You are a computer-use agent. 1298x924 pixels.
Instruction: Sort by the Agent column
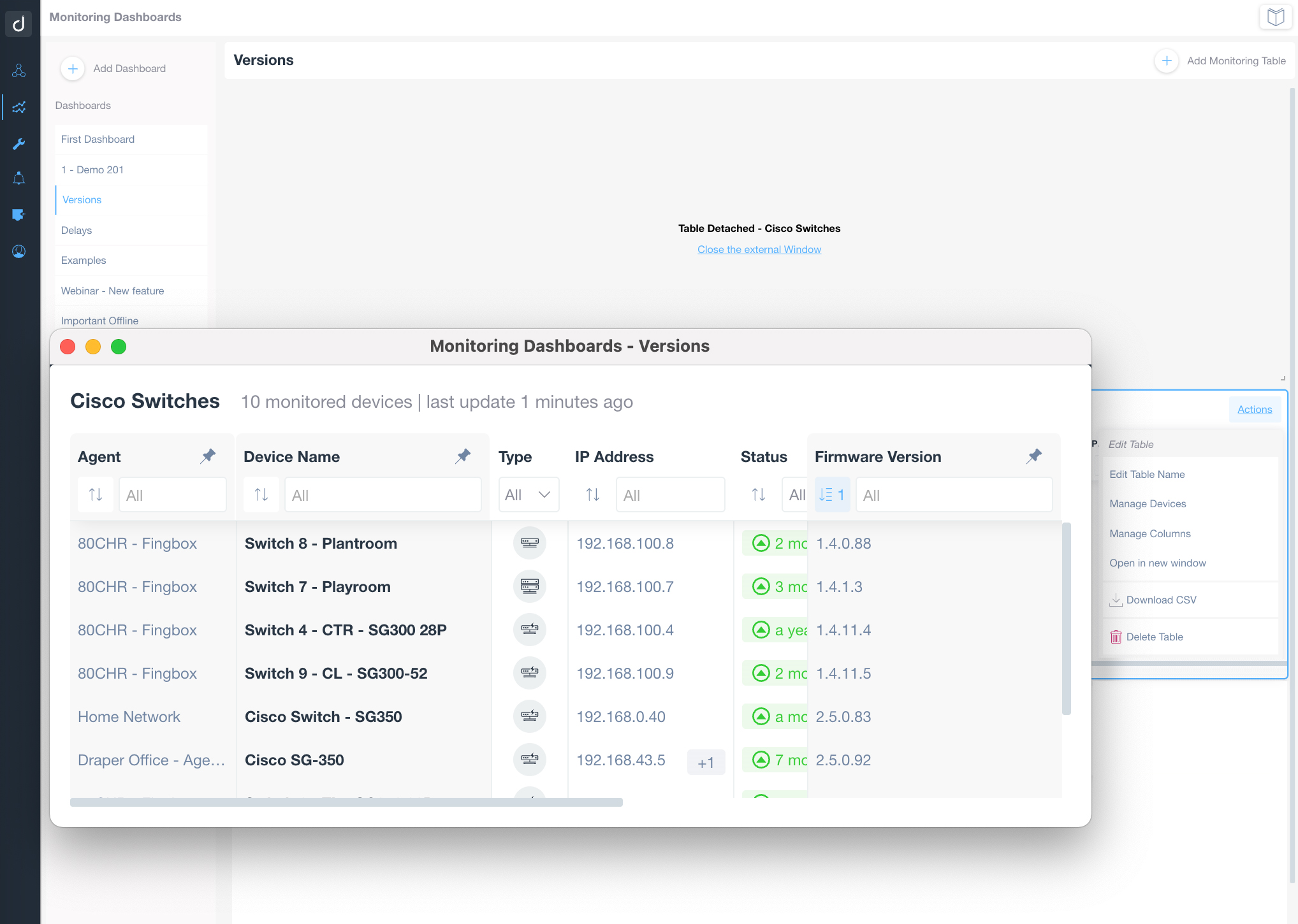[96, 494]
